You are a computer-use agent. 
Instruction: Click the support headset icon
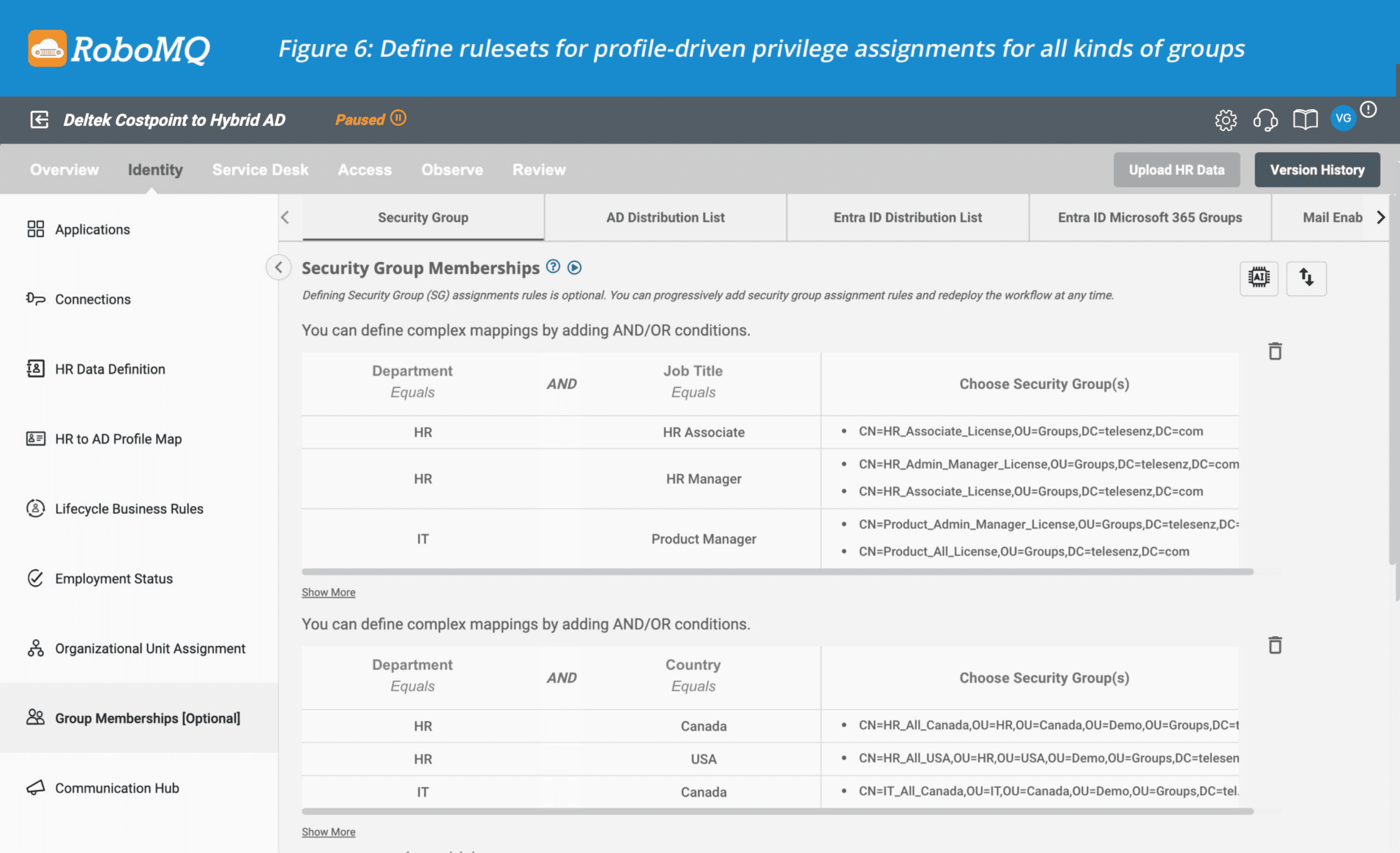tap(1265, 120)
